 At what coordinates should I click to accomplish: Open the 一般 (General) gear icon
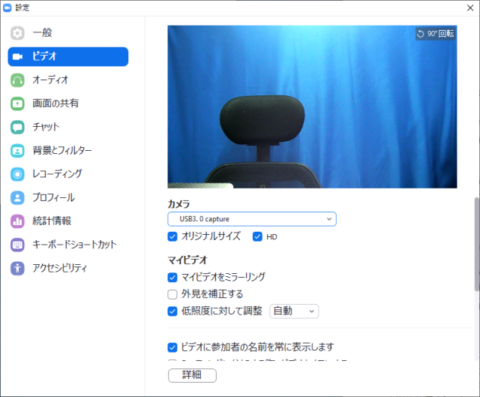click(17, 33)
